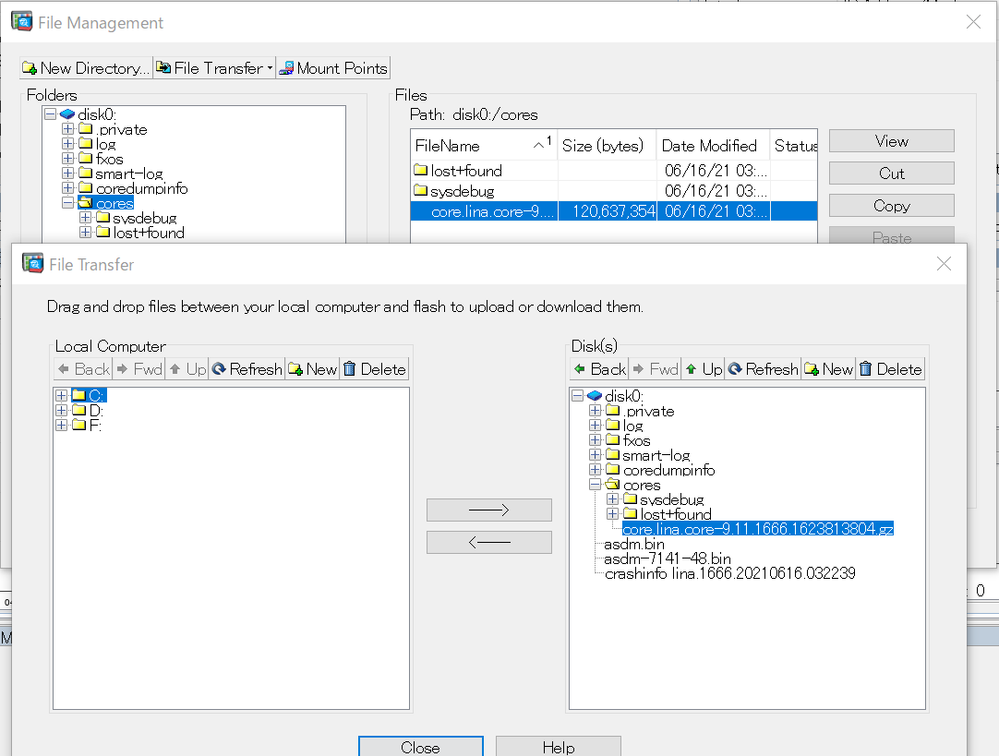Expand fxos folder in the Folders tree
Image resolution: width=999 pixels, height=756 pixels.
click(68, 159)
